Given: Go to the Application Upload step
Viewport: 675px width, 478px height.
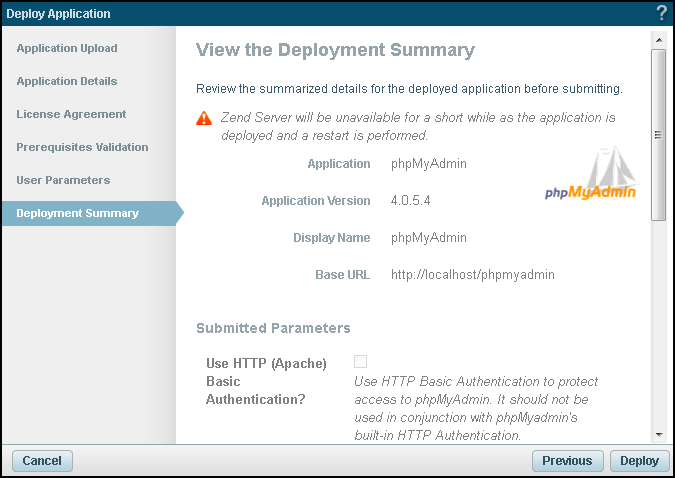Looking at the screenshot, I should click(67, 48).
